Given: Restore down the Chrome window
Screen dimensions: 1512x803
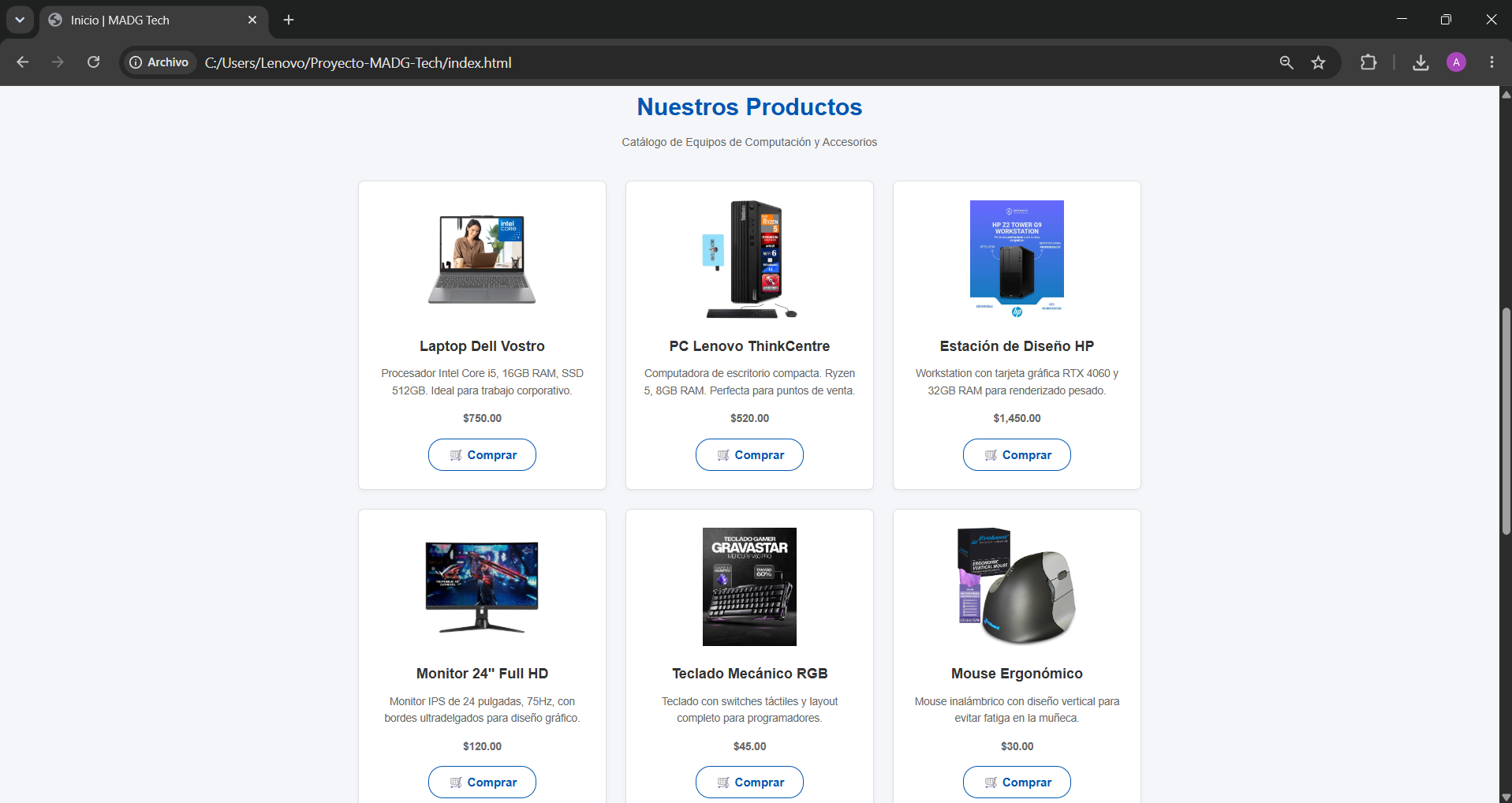Looking at the screenshot, I should tap(1446, 19).
